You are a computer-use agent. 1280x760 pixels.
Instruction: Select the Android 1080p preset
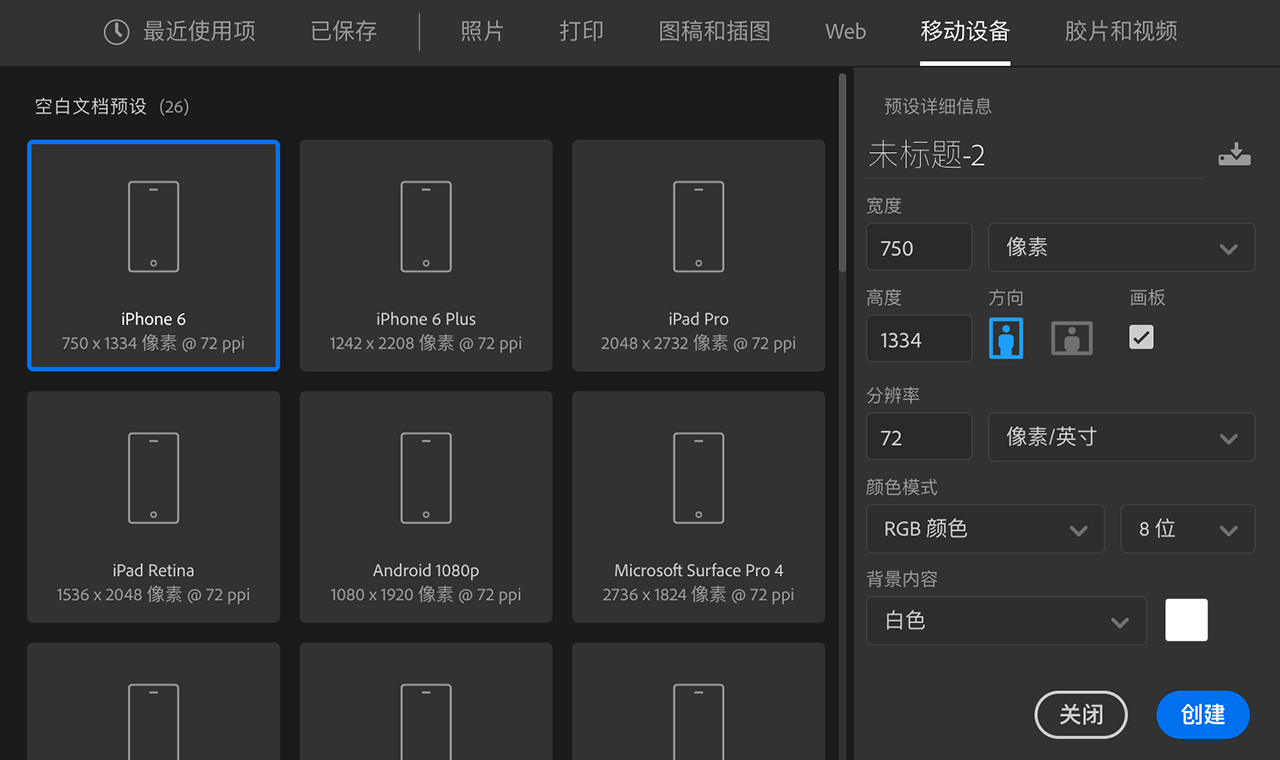[x=426, y=507]
